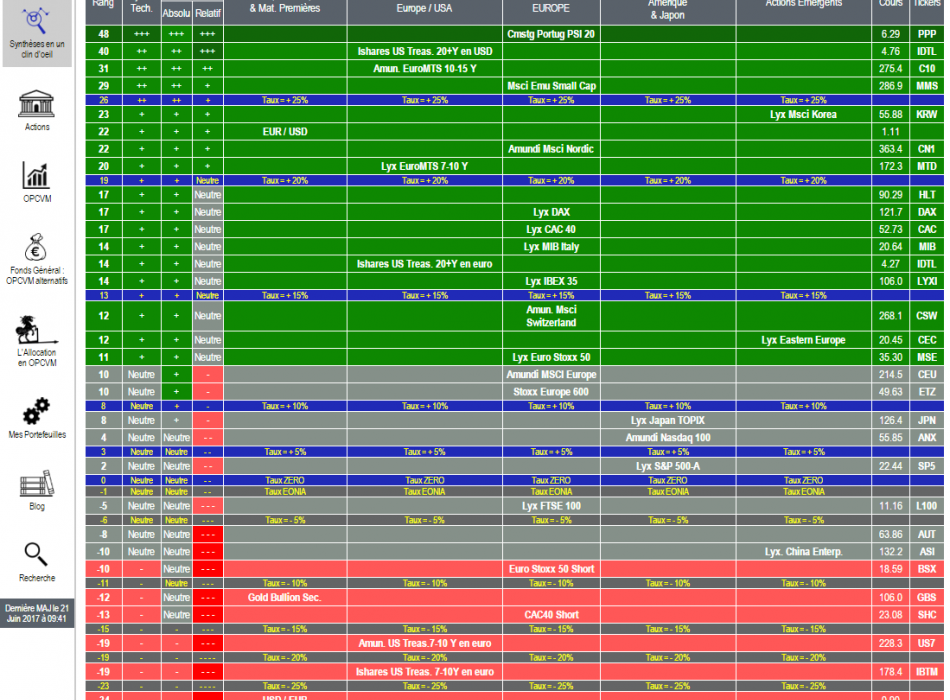Select Ishares US Treas. 7-10Y en euro
The image size is (950, 700).
[x=424, y=672]
